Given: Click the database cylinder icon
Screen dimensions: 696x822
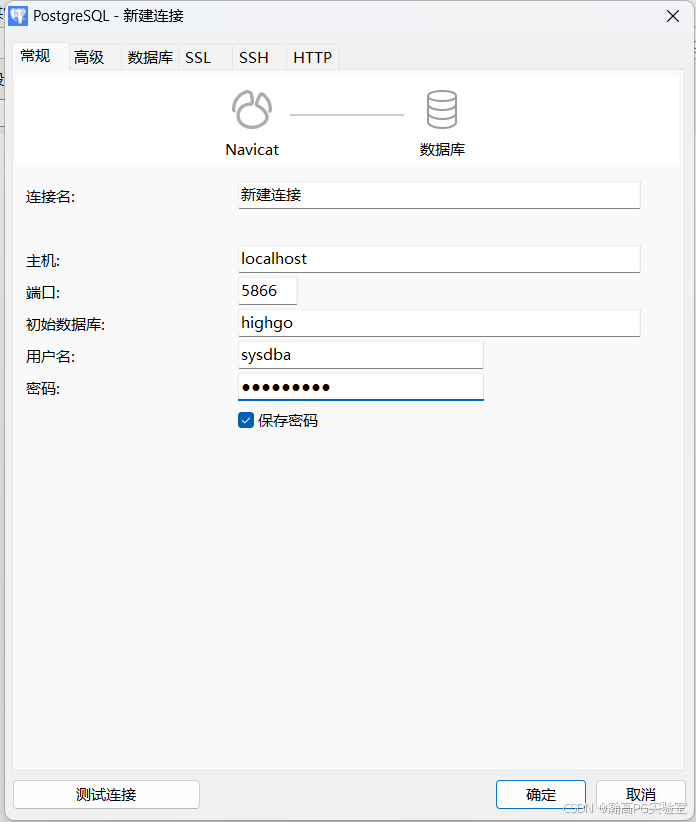Looking at the screenshot, I should (x=442, y=110).
